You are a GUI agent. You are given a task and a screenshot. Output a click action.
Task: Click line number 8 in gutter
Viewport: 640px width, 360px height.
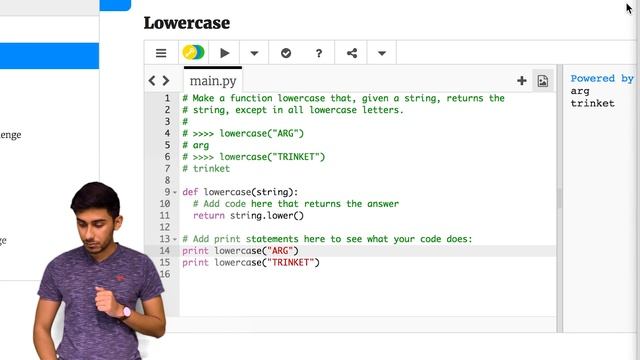pyautogui.click(x=167, y=180)
